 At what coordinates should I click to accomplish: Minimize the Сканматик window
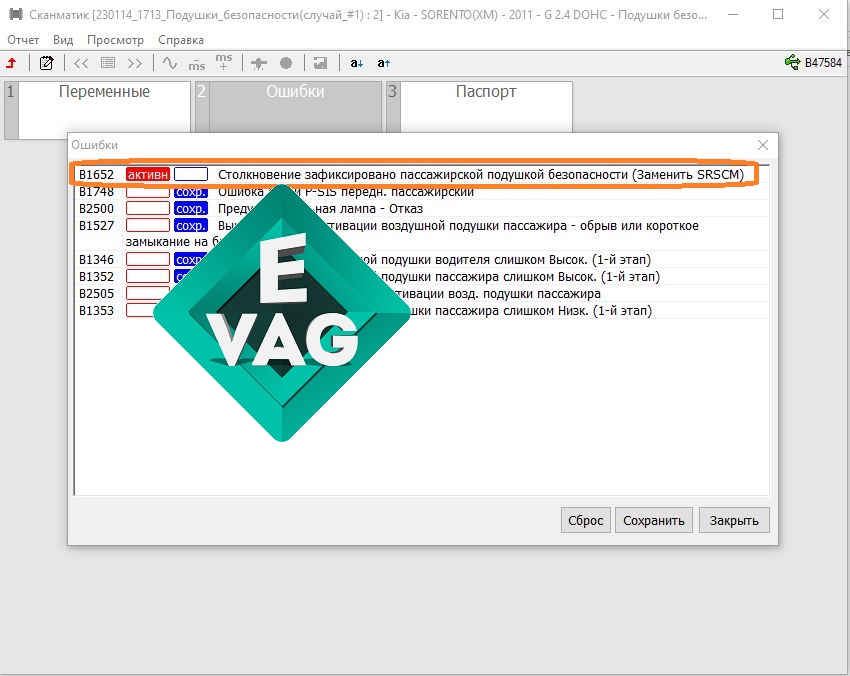click(x=732, y=14)
